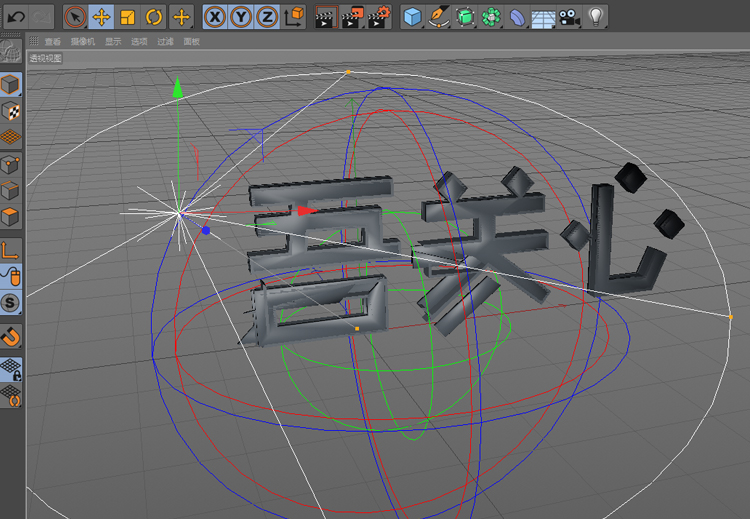Open the spline pen tools
The height and width of the screenshot is (519, 750).
438,18
